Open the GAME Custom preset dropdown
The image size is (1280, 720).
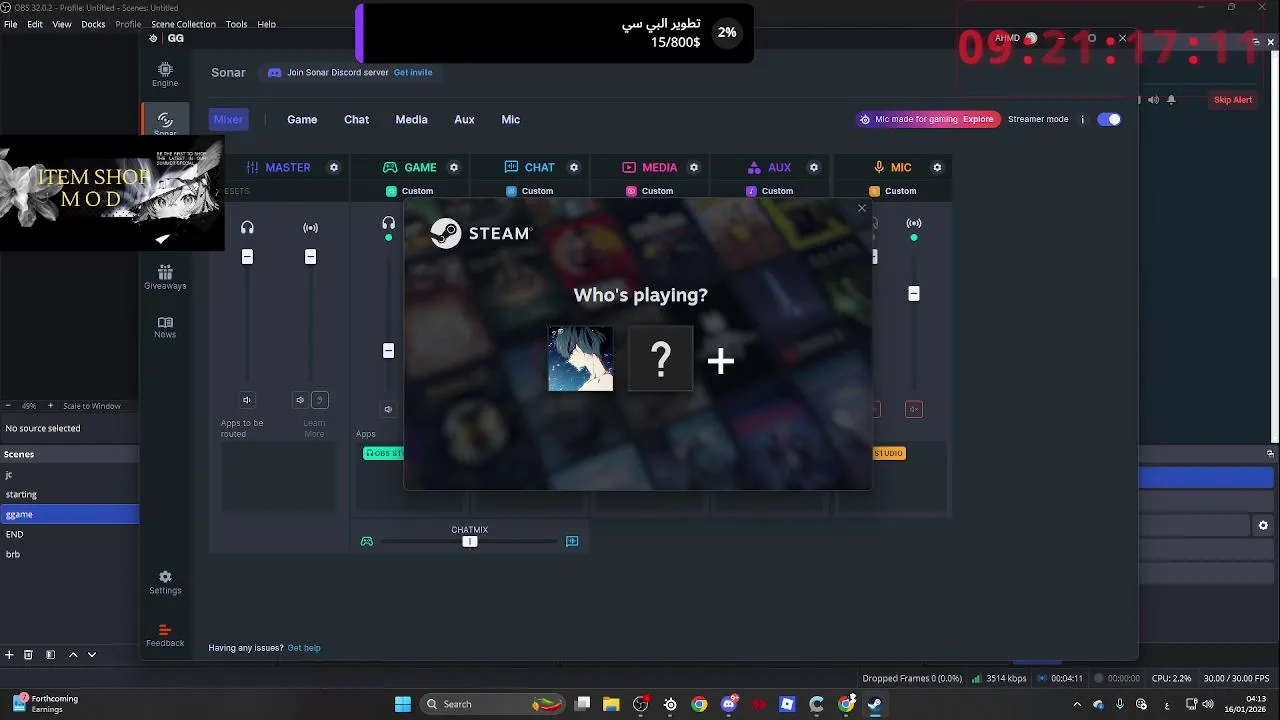pos(410,191)
